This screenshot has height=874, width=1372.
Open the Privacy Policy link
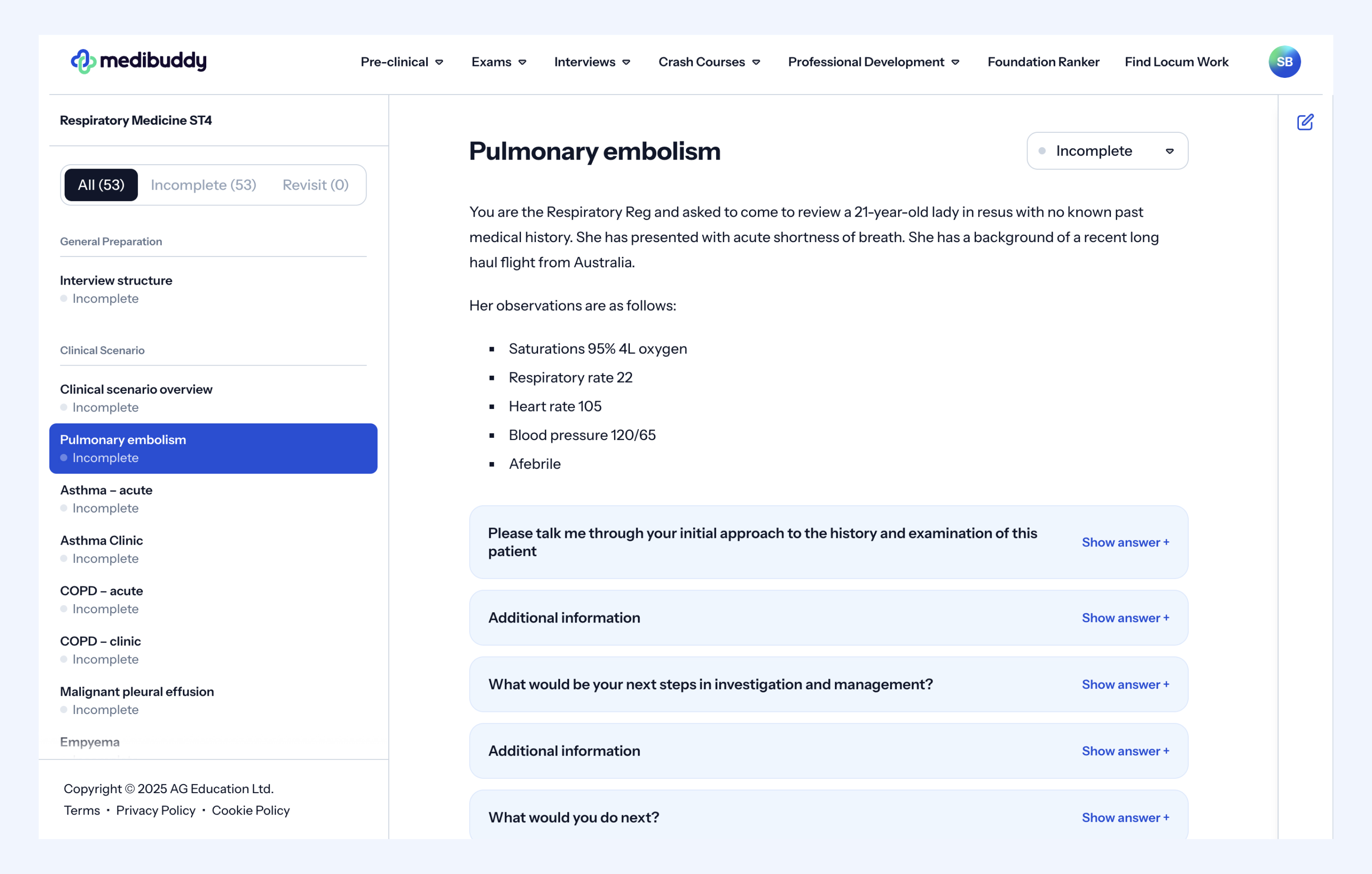click(156, 810)
